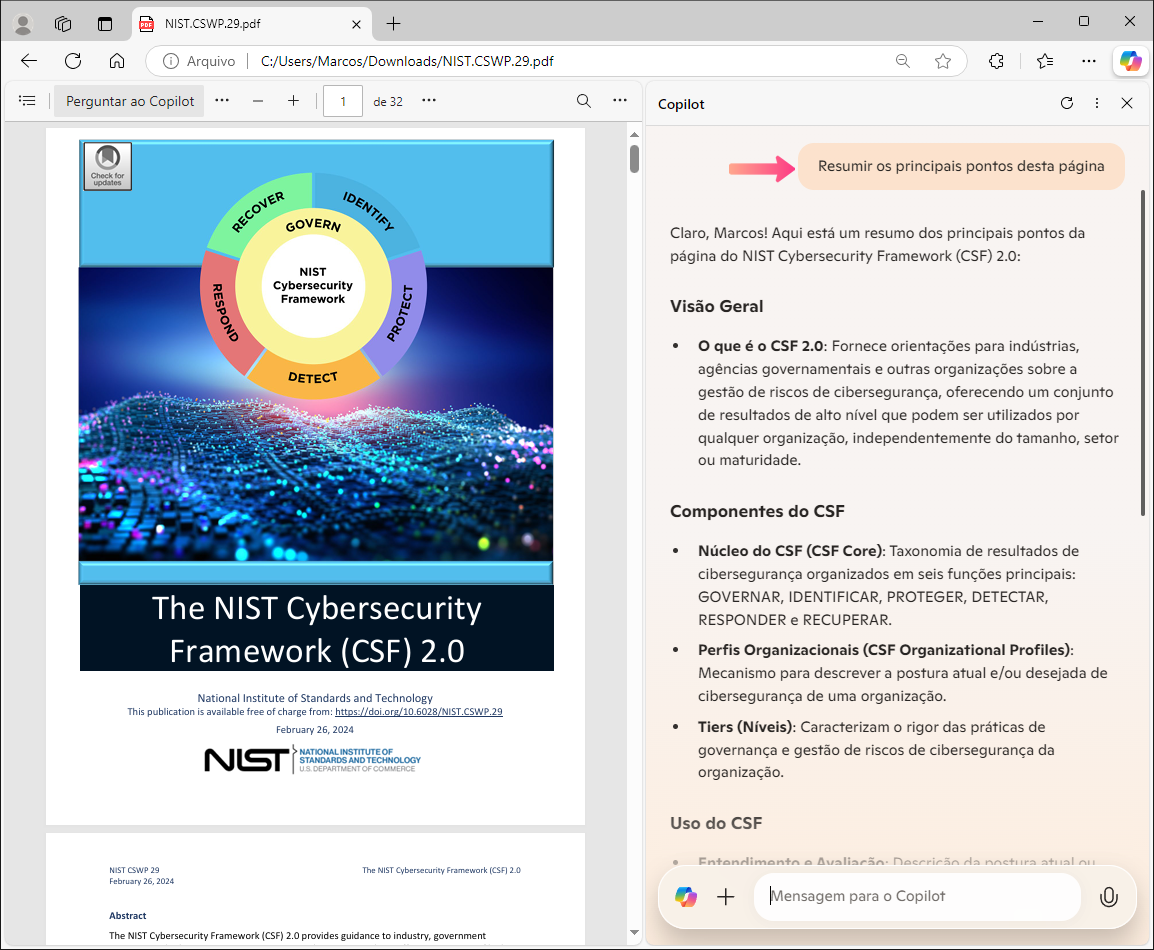
Task: Click 'Núcleo do CSF (CSF Core)' text
Action: pyautogui.click(x=790, y=551)
